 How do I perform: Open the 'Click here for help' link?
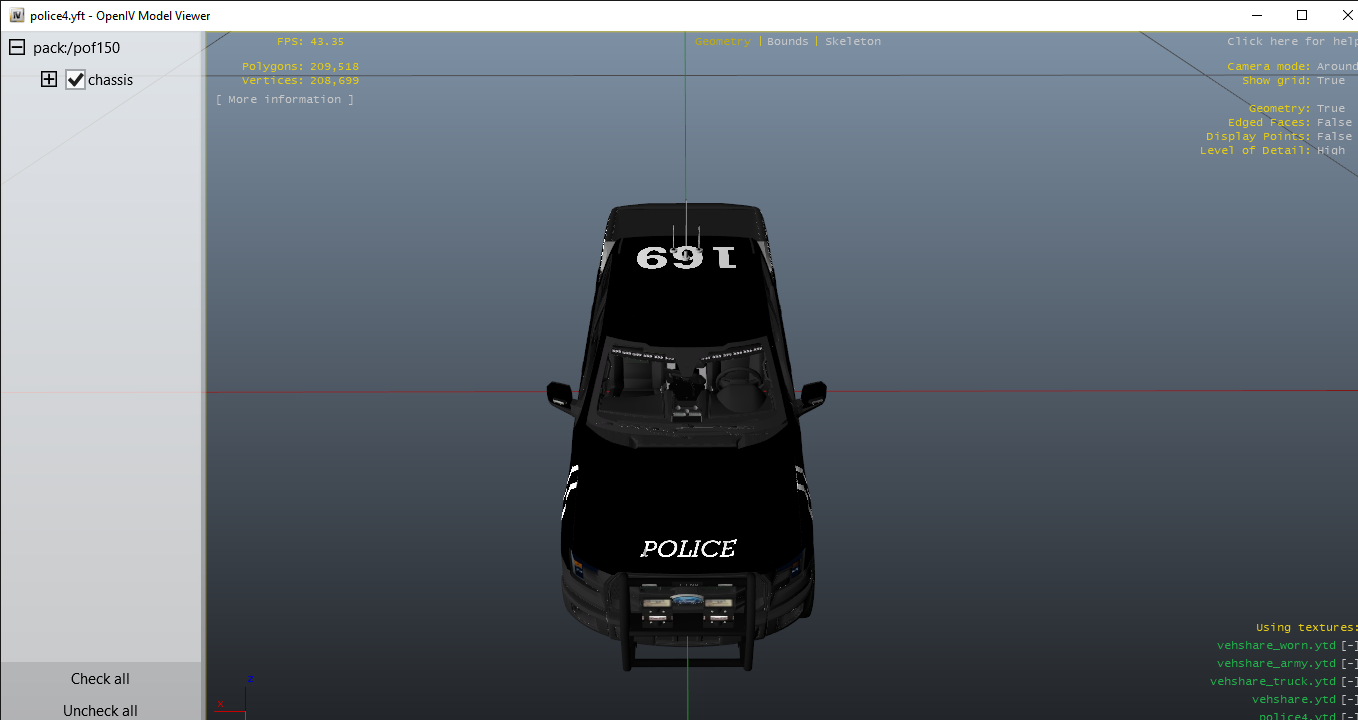pos(1290,42)
